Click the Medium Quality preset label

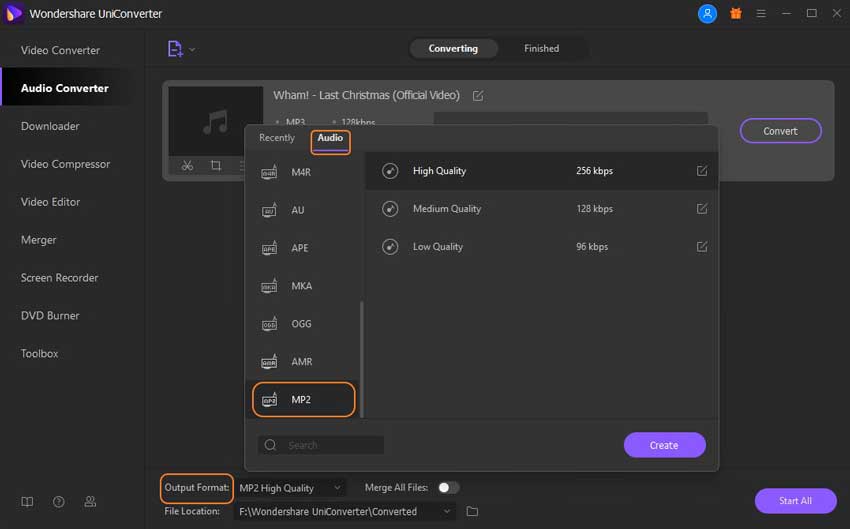447,209
